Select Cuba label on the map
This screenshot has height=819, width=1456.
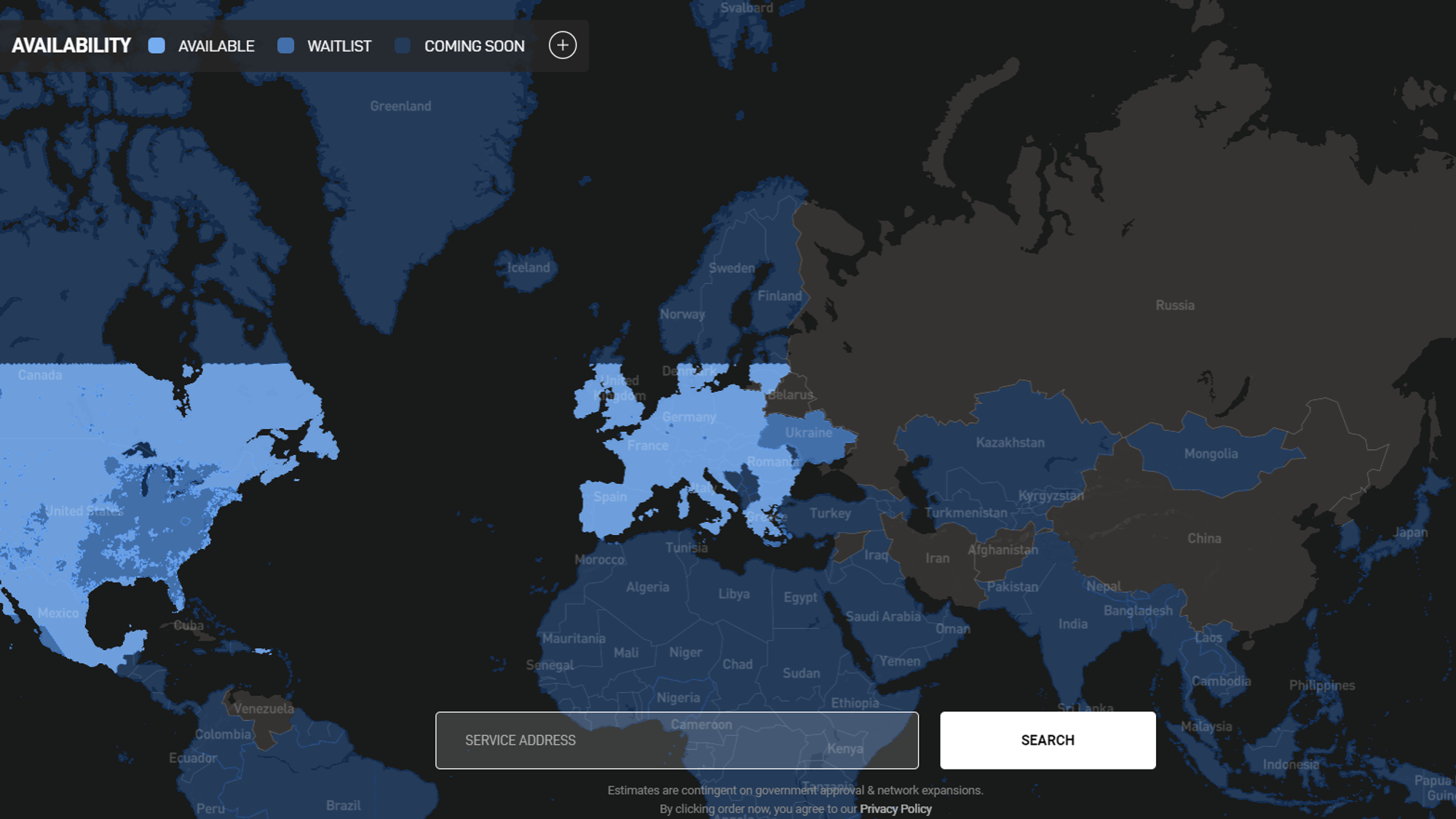[x=189, y=625]
